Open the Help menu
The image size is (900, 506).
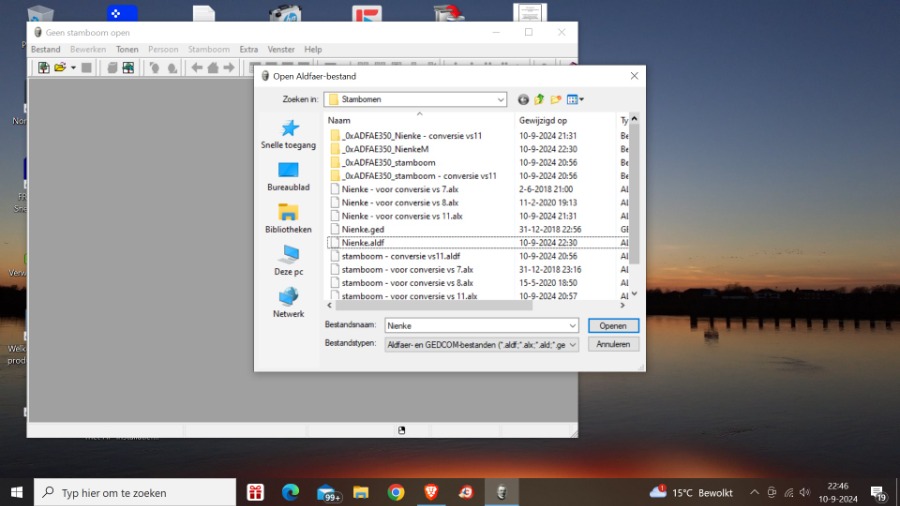click(x=313, y=49)
